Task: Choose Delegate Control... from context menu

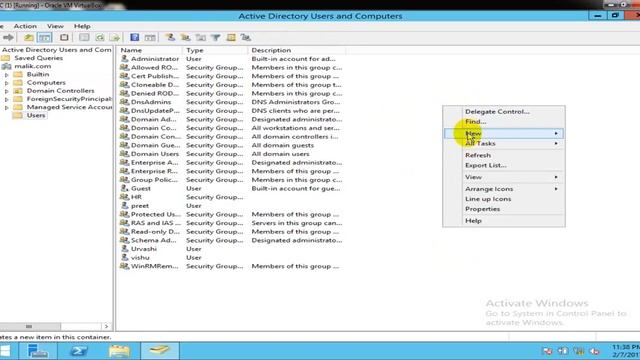Action: pos(497,111)
